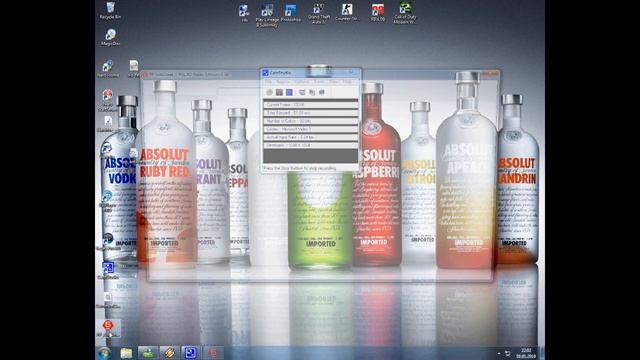This screenshot has height=360, width=640.
Task: Select the Grand Theft Auto IV desktop shortcut
Action: [x=319, y=13]
